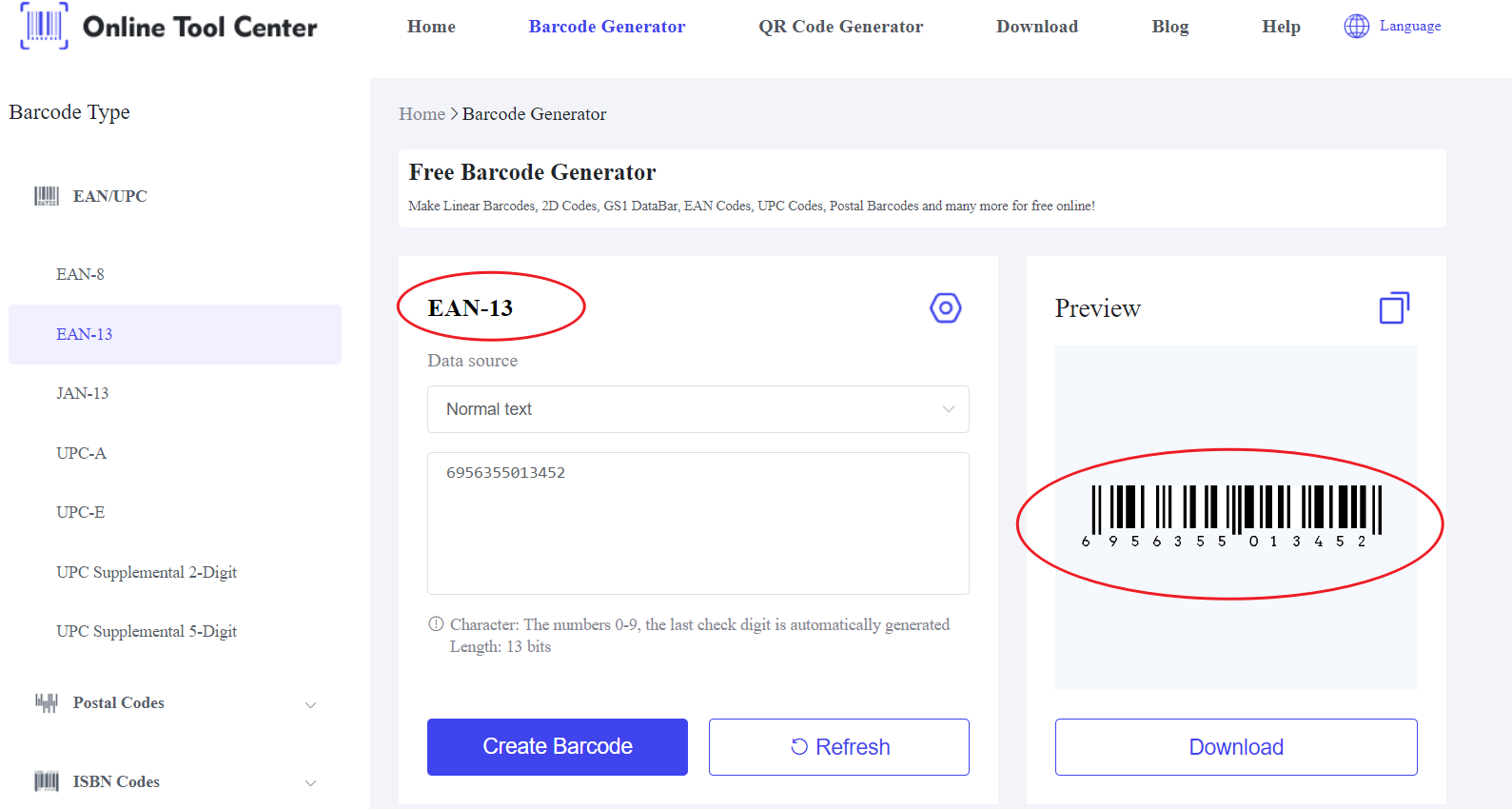Expand the Postal Codes section chevron
1512x809 pixels.
coord(310,704)
